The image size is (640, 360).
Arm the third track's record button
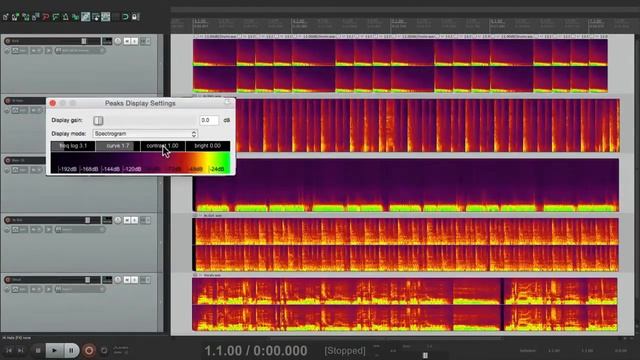7,160
